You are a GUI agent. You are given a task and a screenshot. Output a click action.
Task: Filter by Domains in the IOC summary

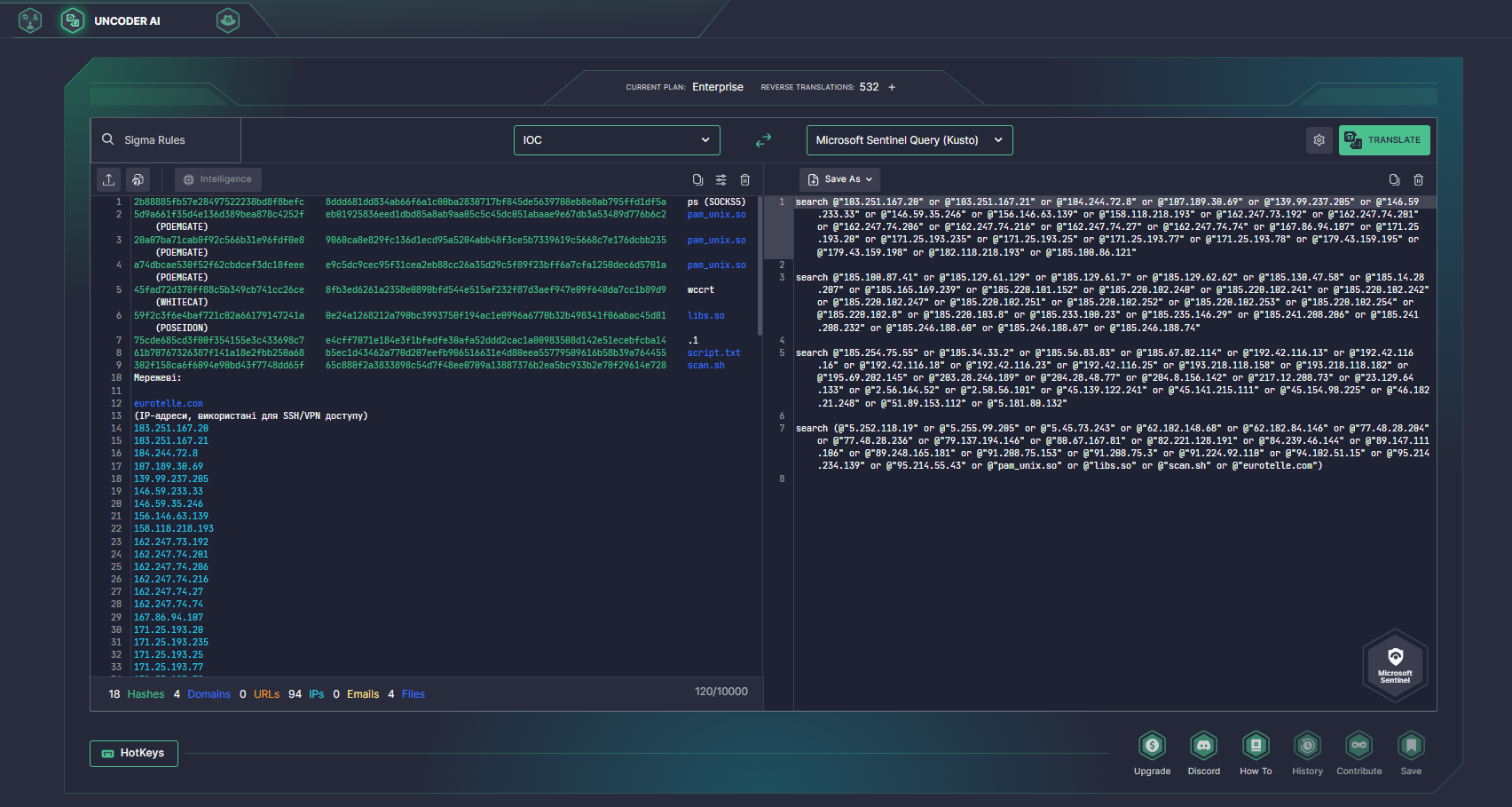(x=209, y=694)
